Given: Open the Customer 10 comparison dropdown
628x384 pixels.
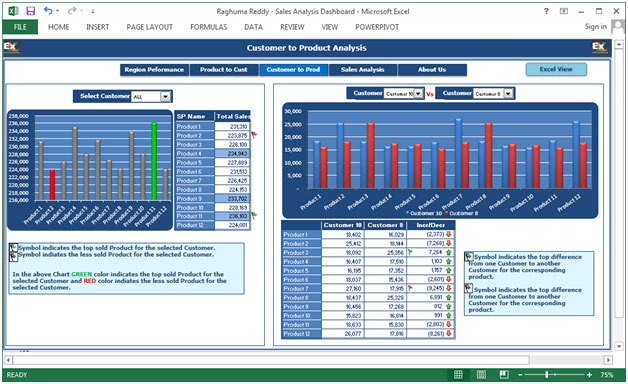Looking at the screenshot, I should pyautogui.click(x=418, y=94).
